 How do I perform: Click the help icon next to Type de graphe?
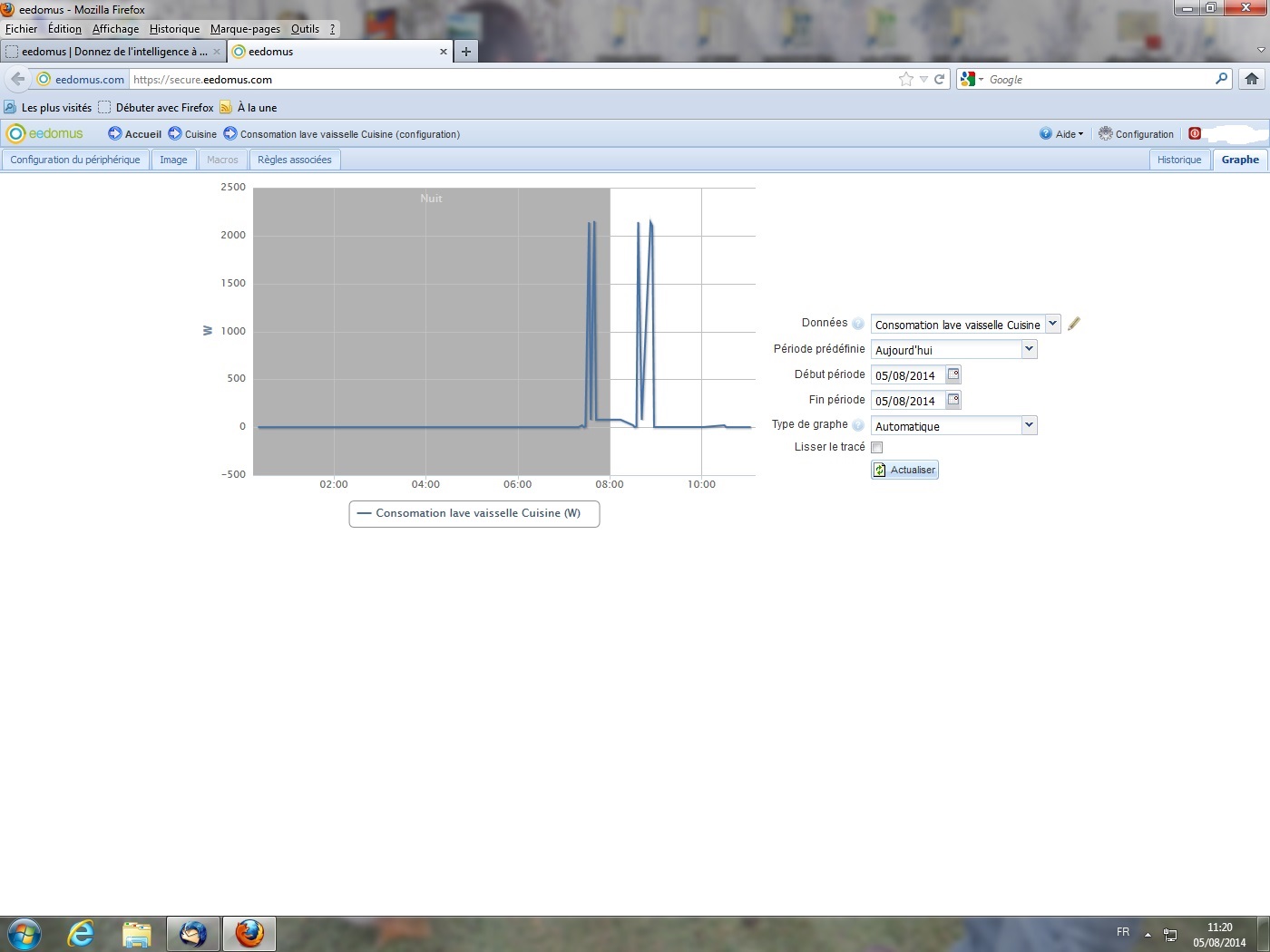tap(858, 424)
